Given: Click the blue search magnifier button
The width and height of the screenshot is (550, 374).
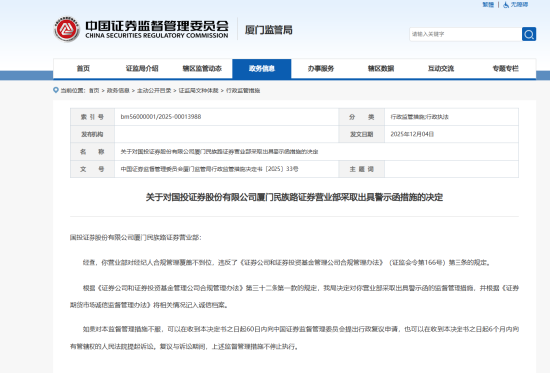Looking at the screenshot, I should (x=529, y=34).
